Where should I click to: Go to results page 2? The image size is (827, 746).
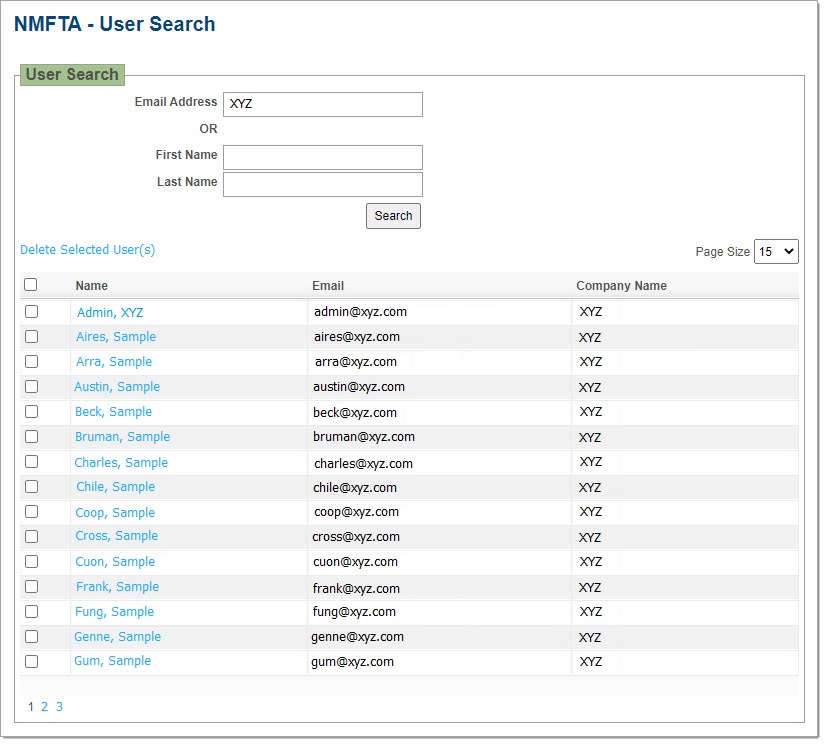coord(45,707)
